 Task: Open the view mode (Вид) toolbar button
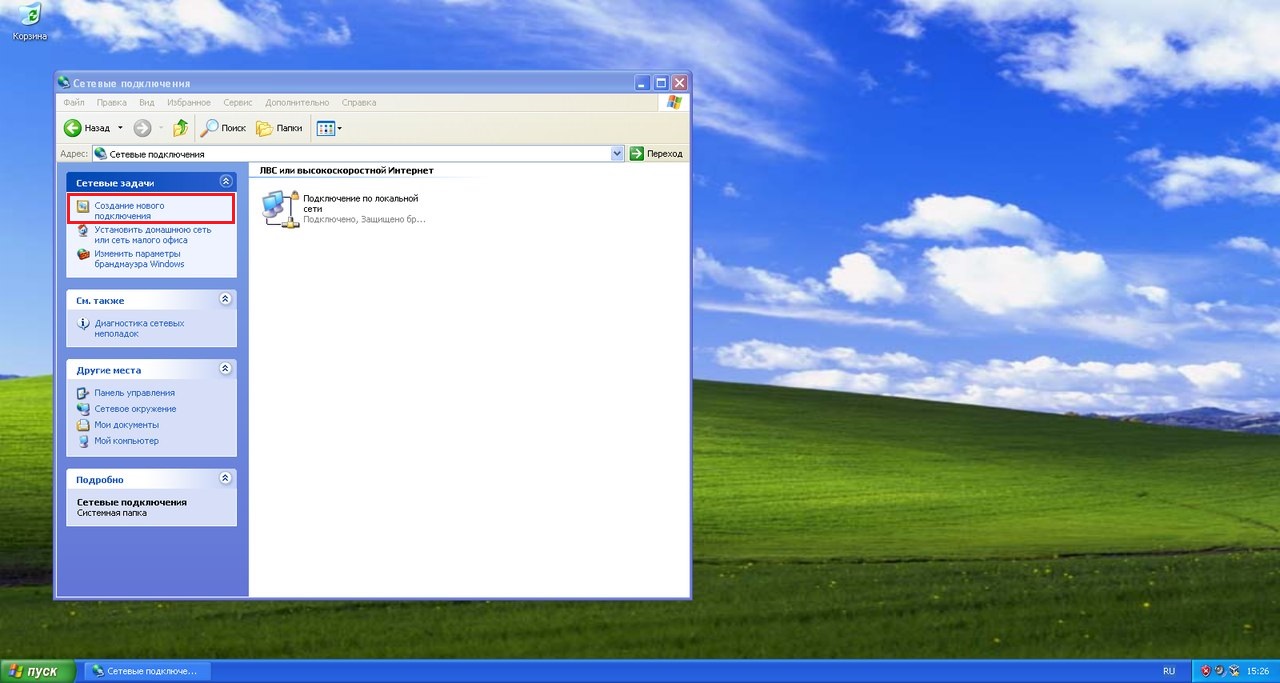326,128
